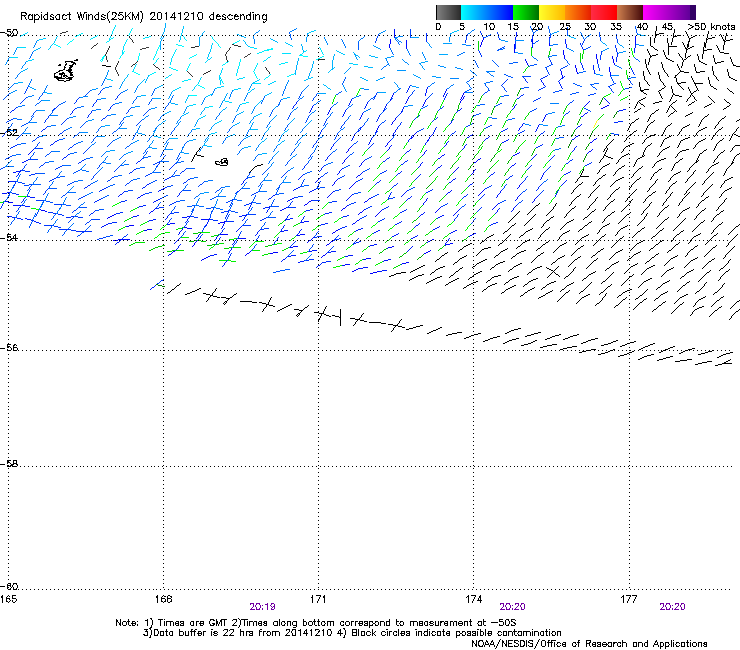Click the gray 0-5 knots color swatch
The image size is (740, 650).
click(448, 12)
